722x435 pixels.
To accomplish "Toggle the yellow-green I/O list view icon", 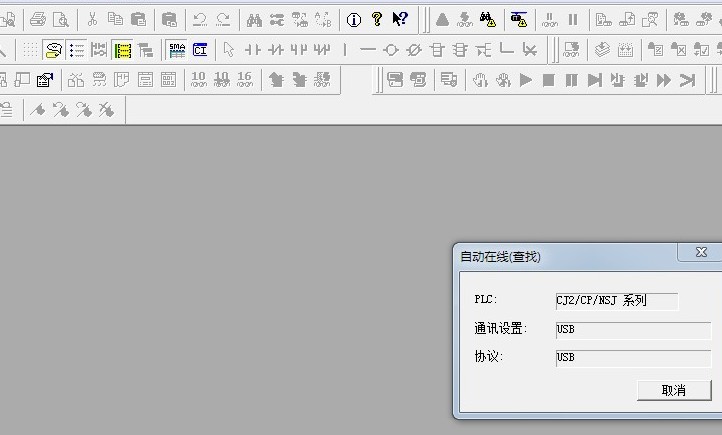I will (x=122, y=49).
